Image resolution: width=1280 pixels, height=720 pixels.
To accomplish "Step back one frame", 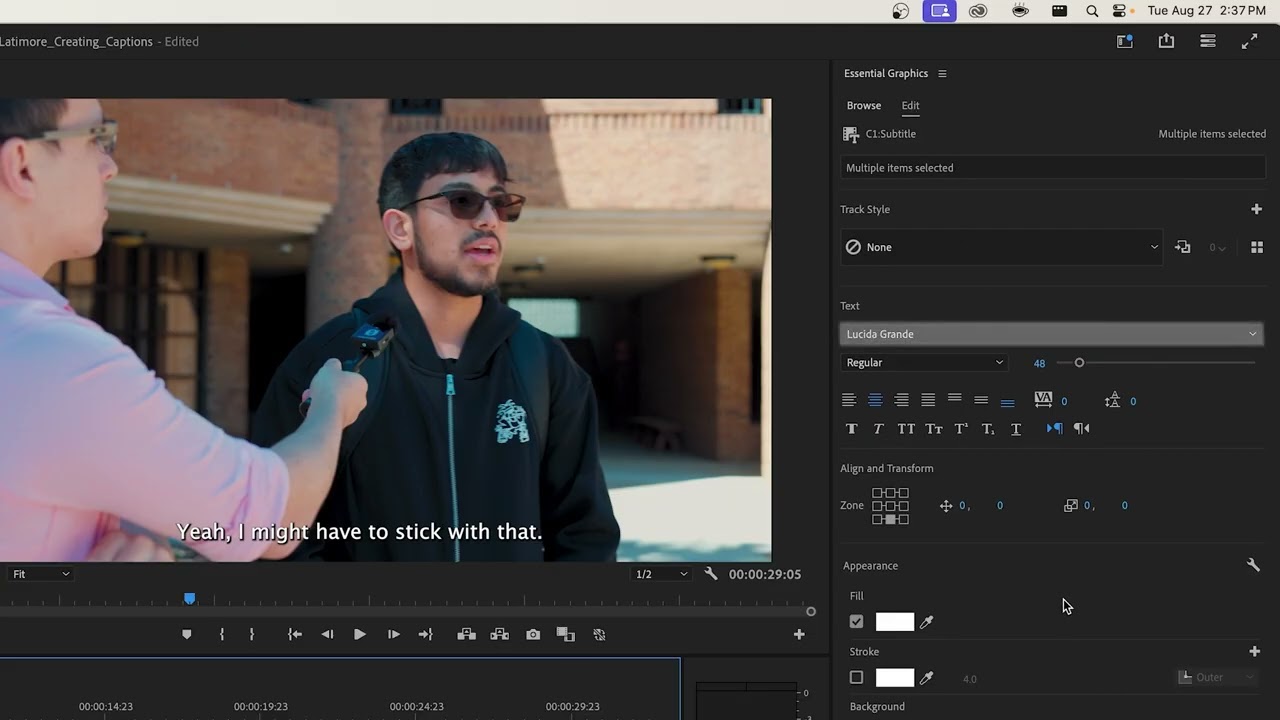I will click(x=327, y=634).
